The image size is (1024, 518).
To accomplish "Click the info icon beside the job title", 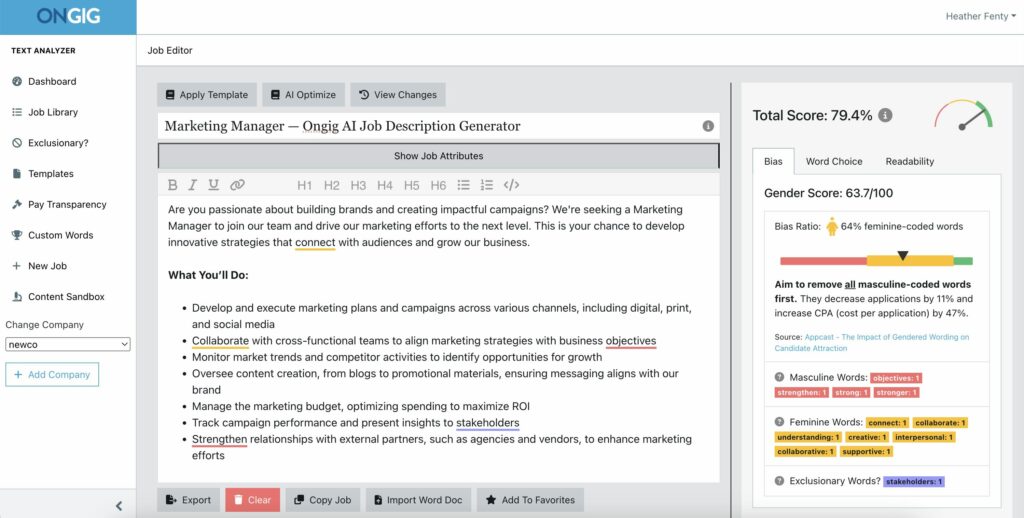I will coord(708,126).
